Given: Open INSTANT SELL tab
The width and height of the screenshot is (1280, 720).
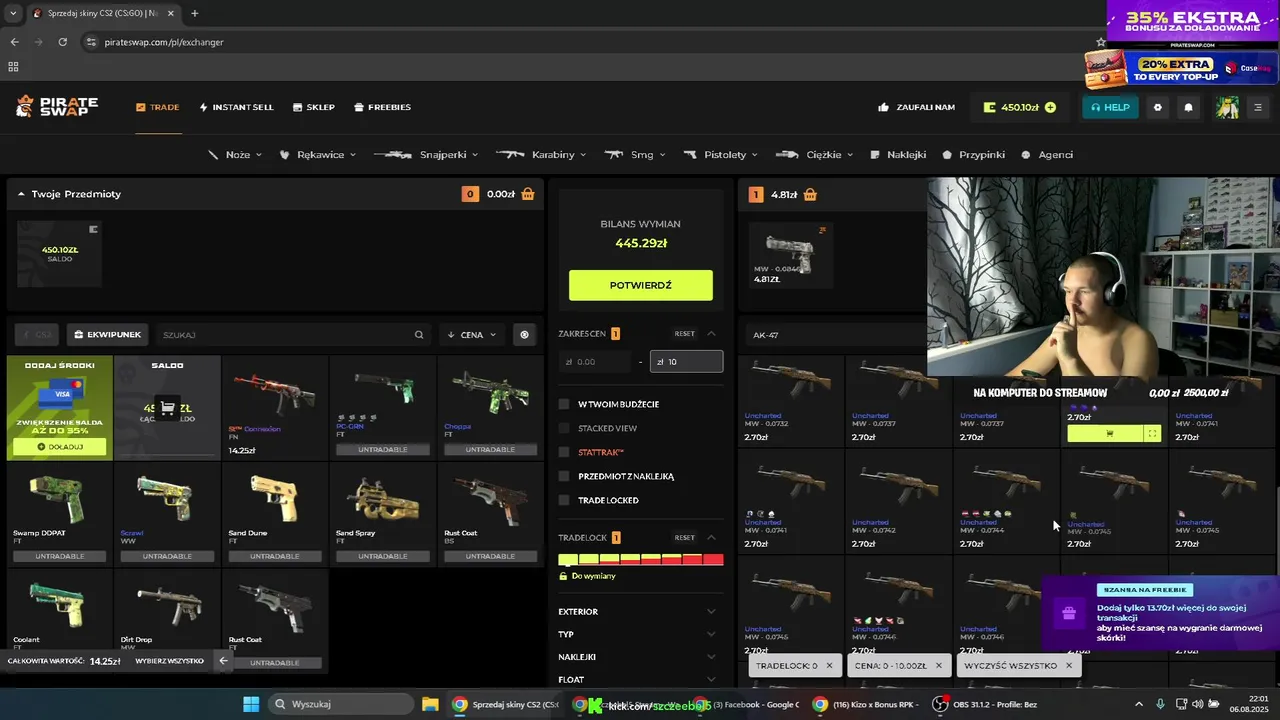Looking at the screenshot, I should click(x=236, y=107).
